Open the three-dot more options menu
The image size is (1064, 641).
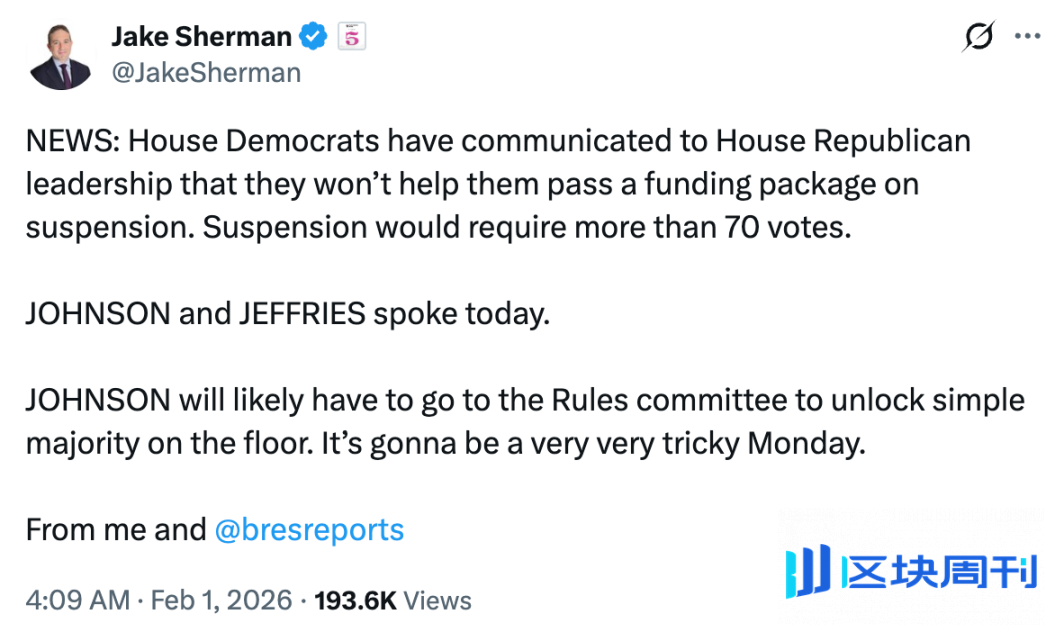point(1027,36)
